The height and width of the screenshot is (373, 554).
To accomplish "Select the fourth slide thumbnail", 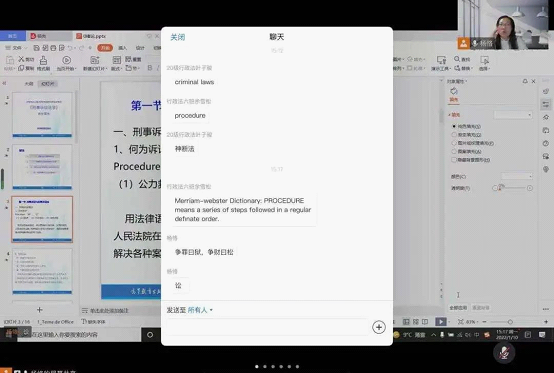I will 42,271.
